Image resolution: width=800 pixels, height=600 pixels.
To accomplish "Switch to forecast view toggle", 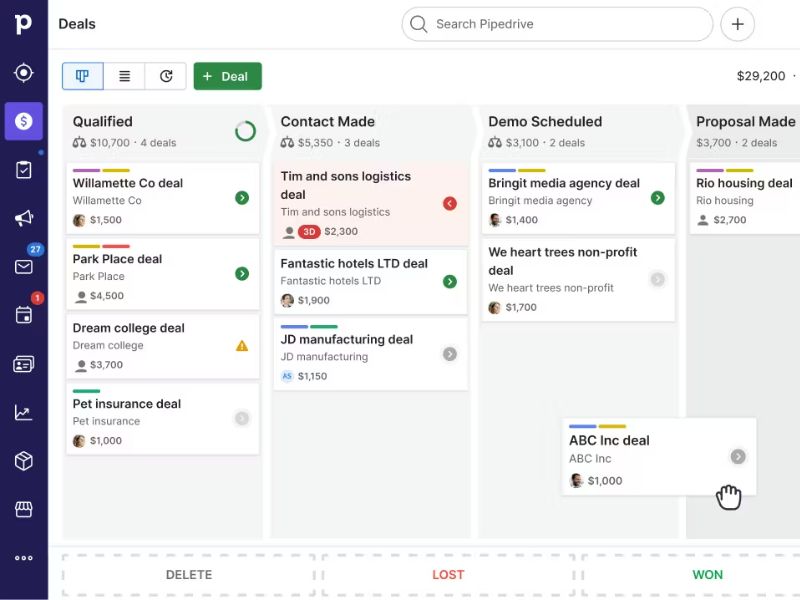I will [166, 76].
